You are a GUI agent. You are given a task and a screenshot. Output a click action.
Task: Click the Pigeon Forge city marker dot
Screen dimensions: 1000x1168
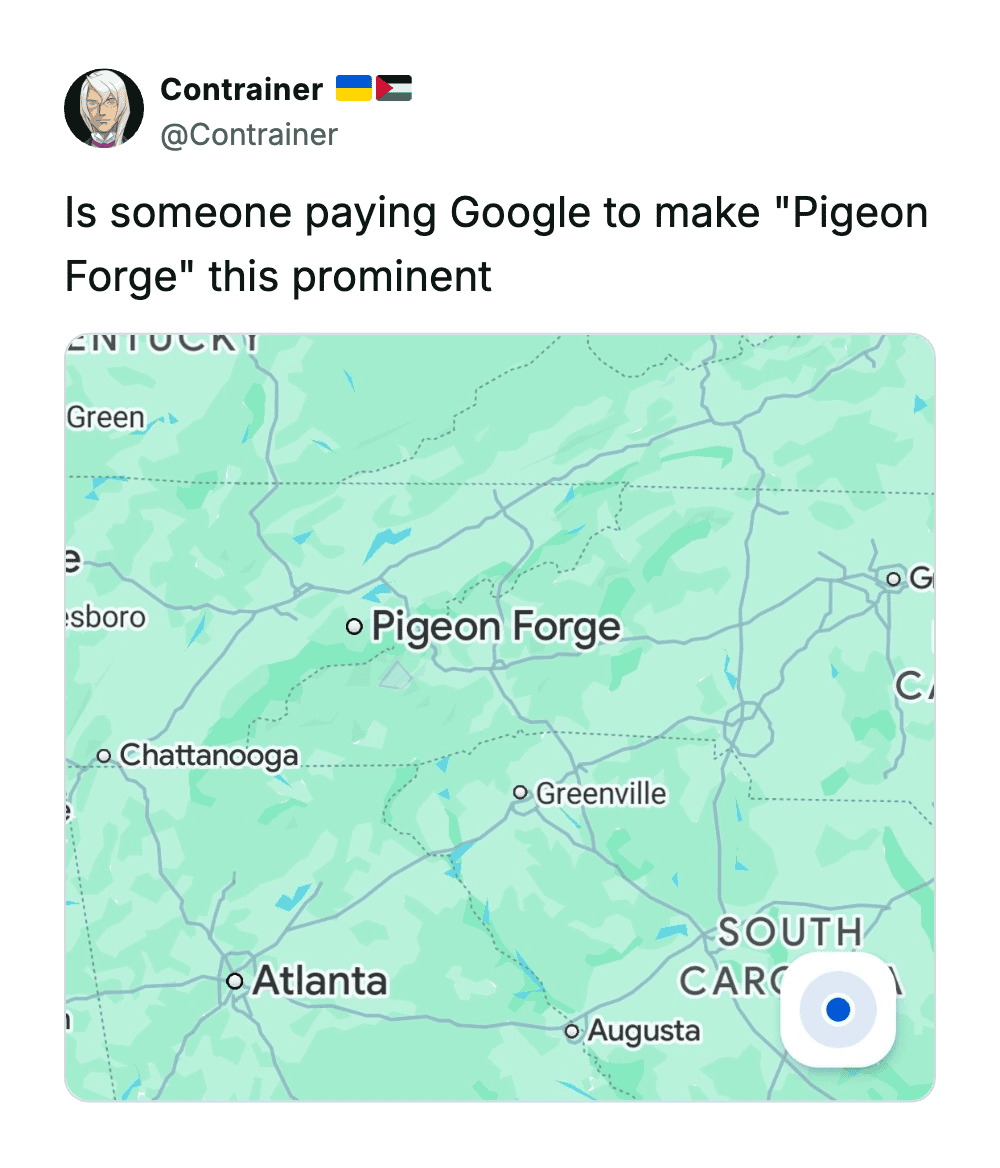point(353,627)
